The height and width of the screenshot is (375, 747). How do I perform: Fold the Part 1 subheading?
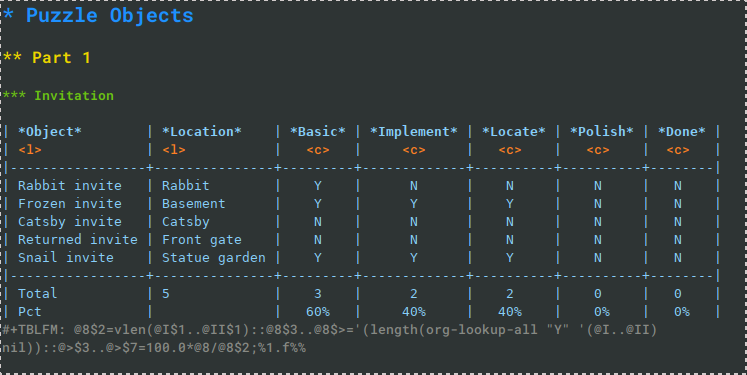(46, 58)
